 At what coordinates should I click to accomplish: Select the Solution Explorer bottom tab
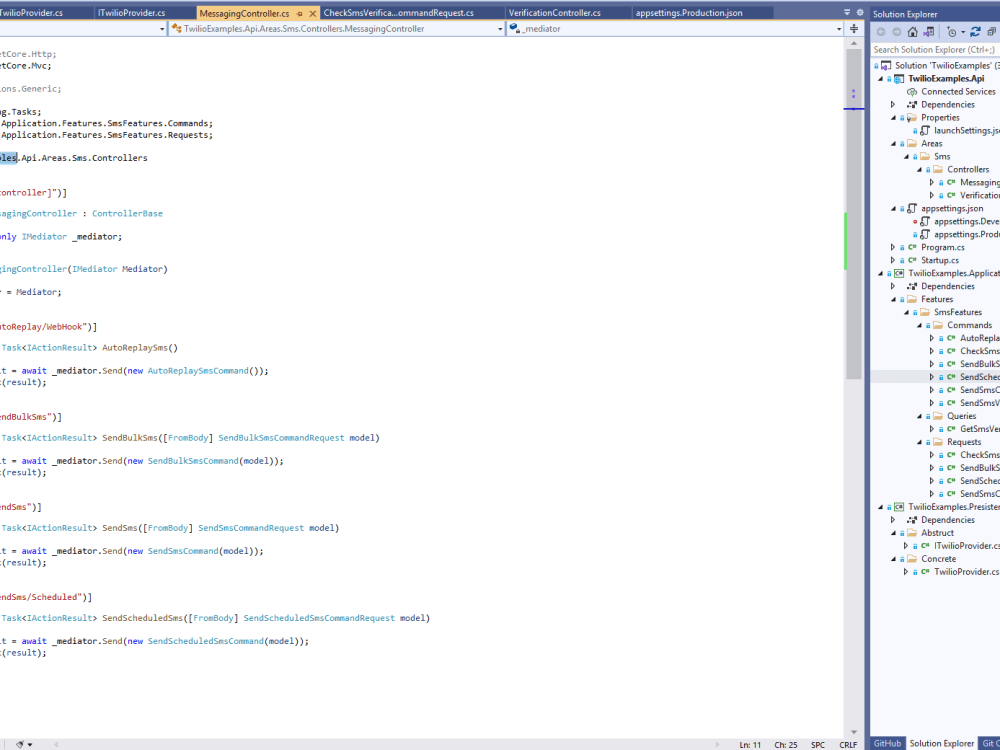point(941,744)
